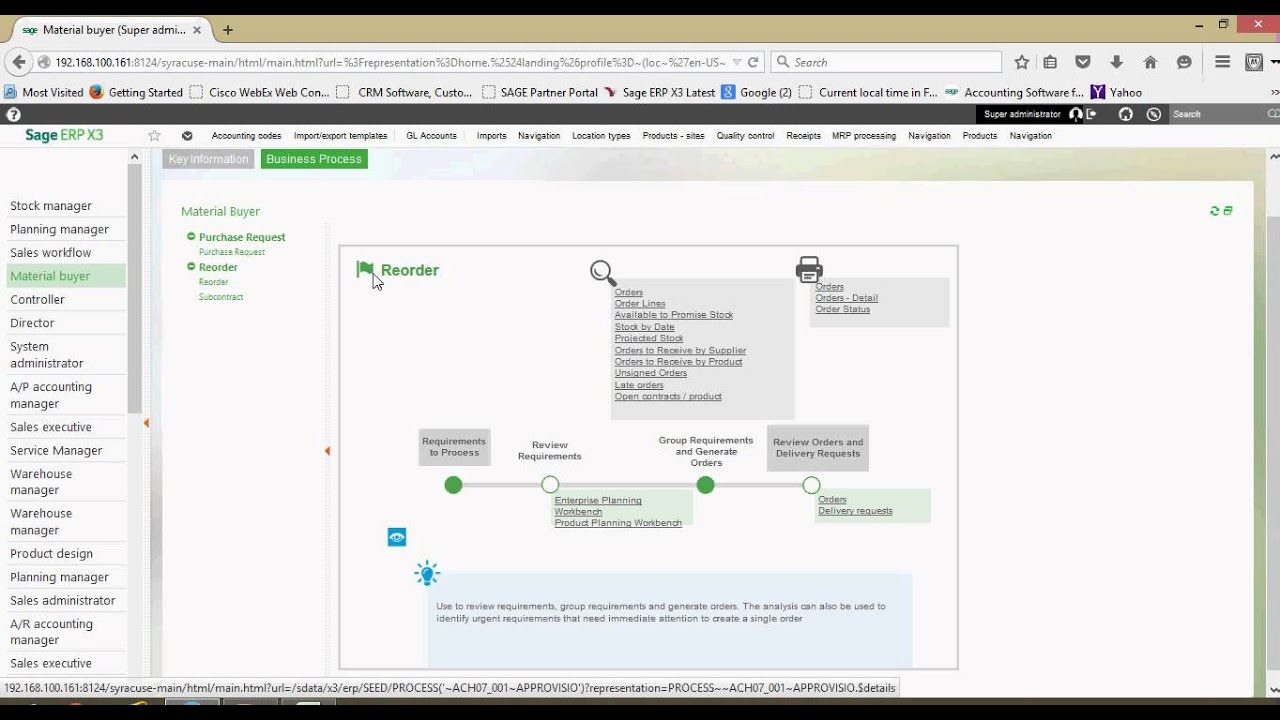Viewport: 1280px width, 720px height.
Task: Switch to the Business Process tab
Action: click(314, 159)
